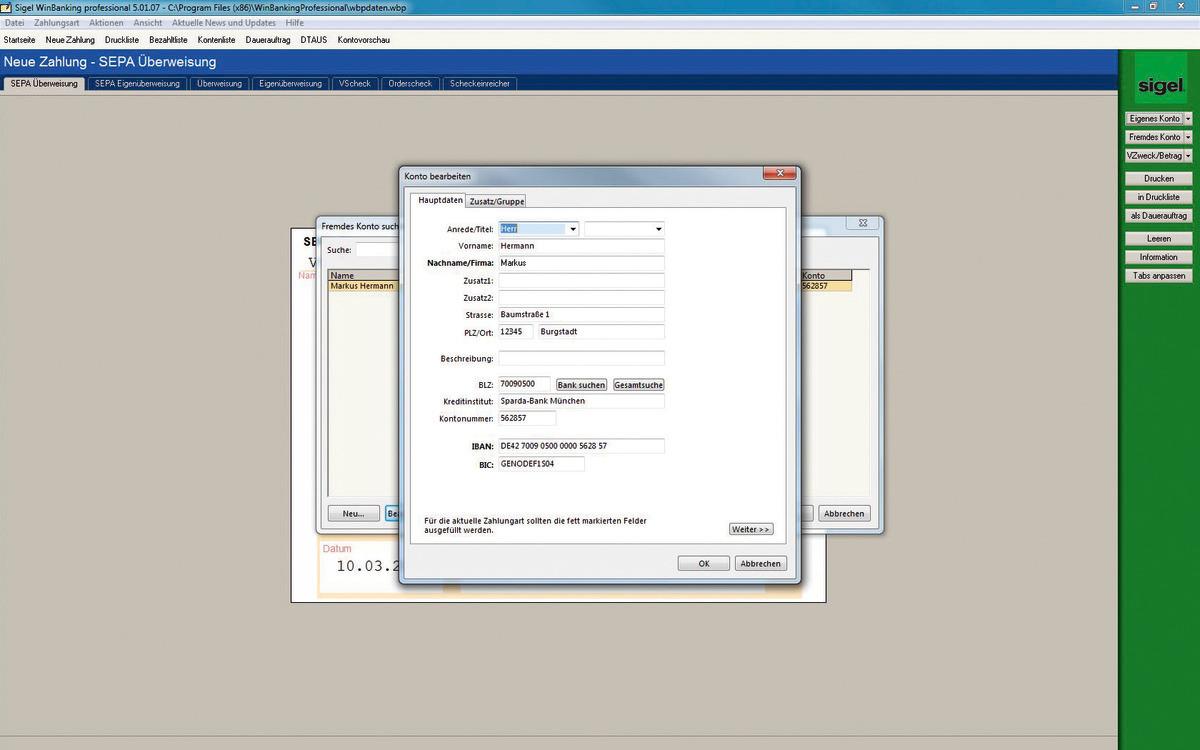Open the Datei menu
Screen dimensions: 1200x750
(14, 22)
